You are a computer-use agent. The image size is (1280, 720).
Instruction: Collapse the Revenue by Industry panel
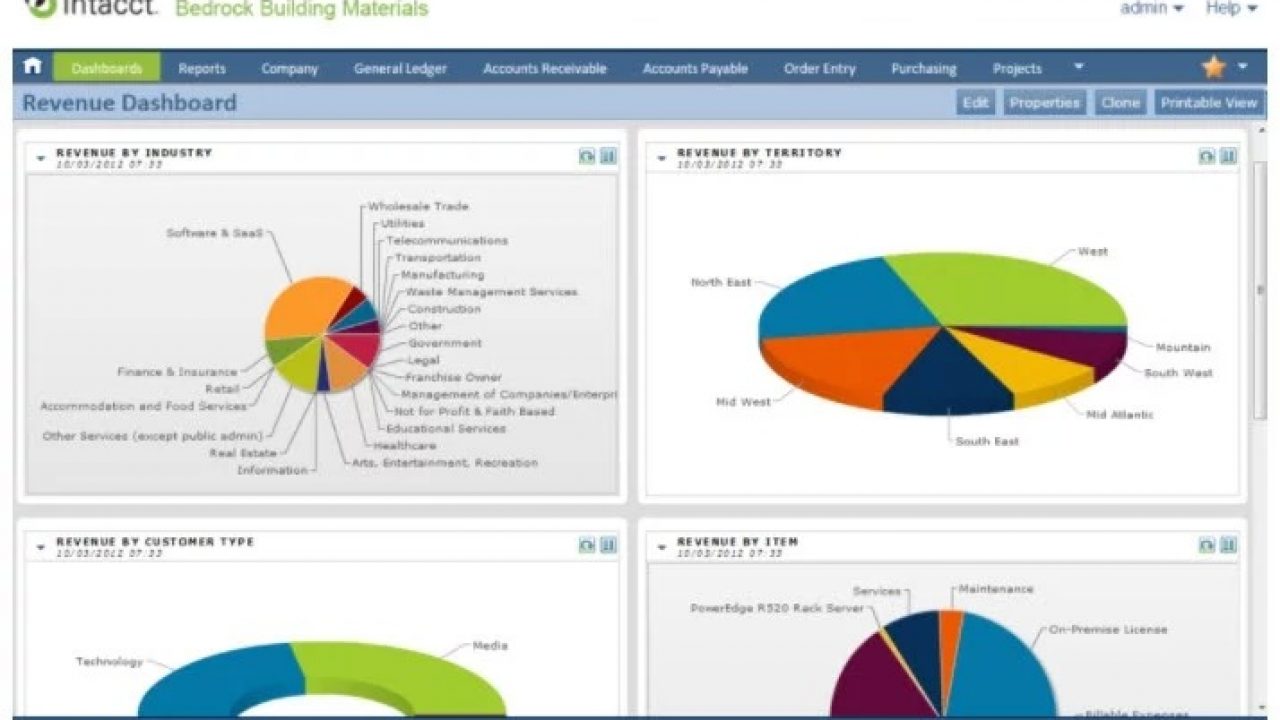(41, 158)
